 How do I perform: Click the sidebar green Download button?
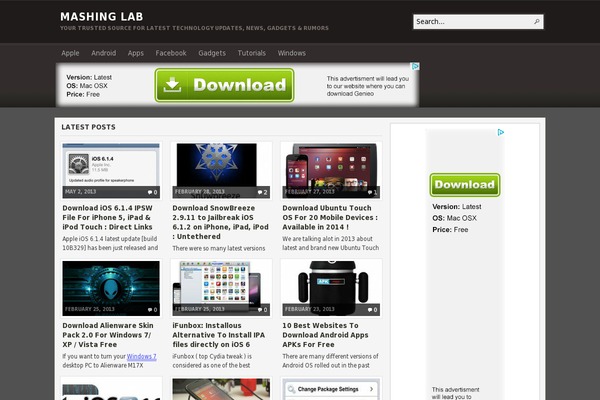[465, 185]
